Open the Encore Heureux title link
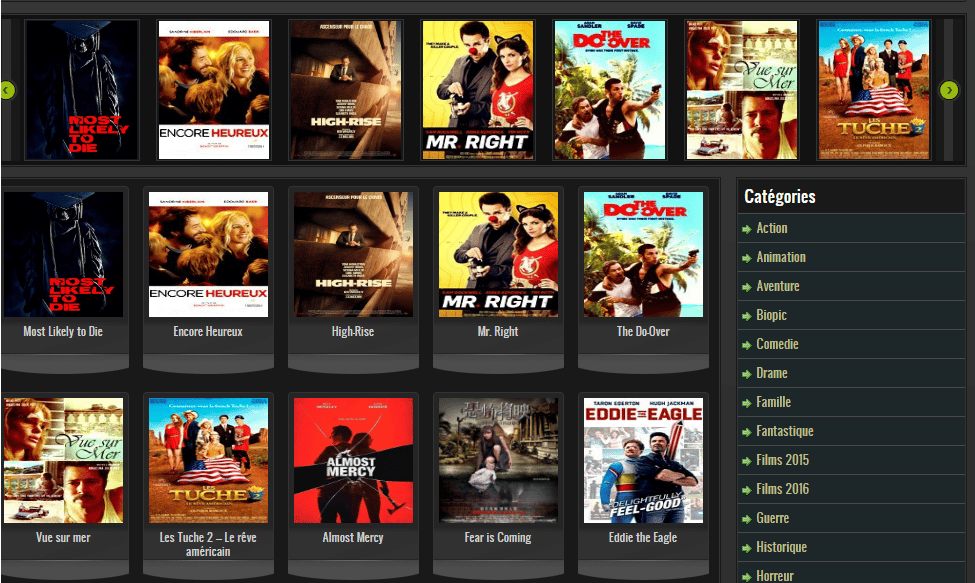 [208, 332]
